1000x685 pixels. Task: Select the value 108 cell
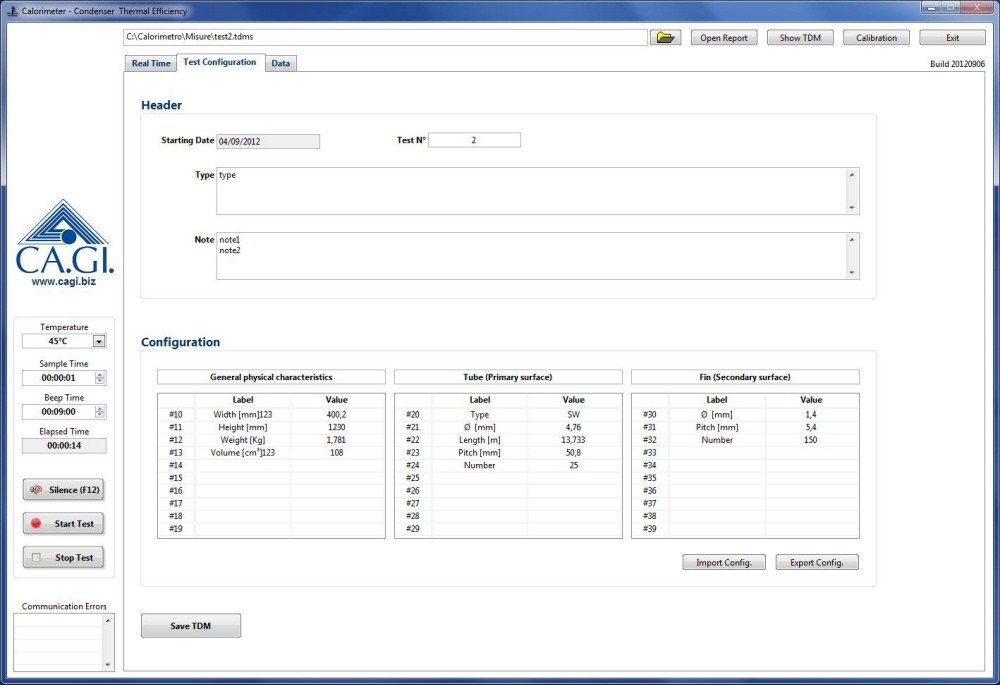pyautogui.click(x=336, y=453)
